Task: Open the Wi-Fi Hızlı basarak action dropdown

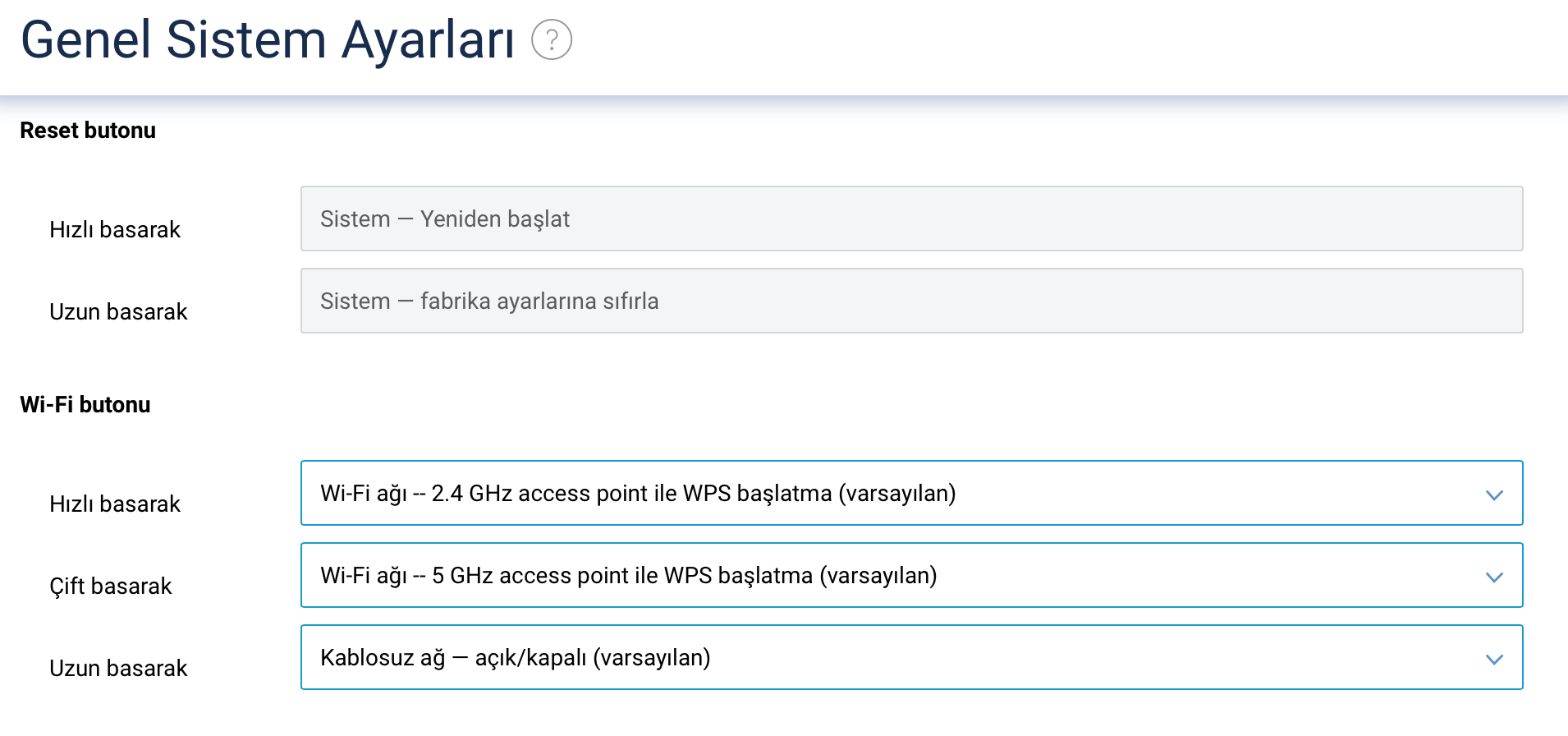Action: point(911,493)
